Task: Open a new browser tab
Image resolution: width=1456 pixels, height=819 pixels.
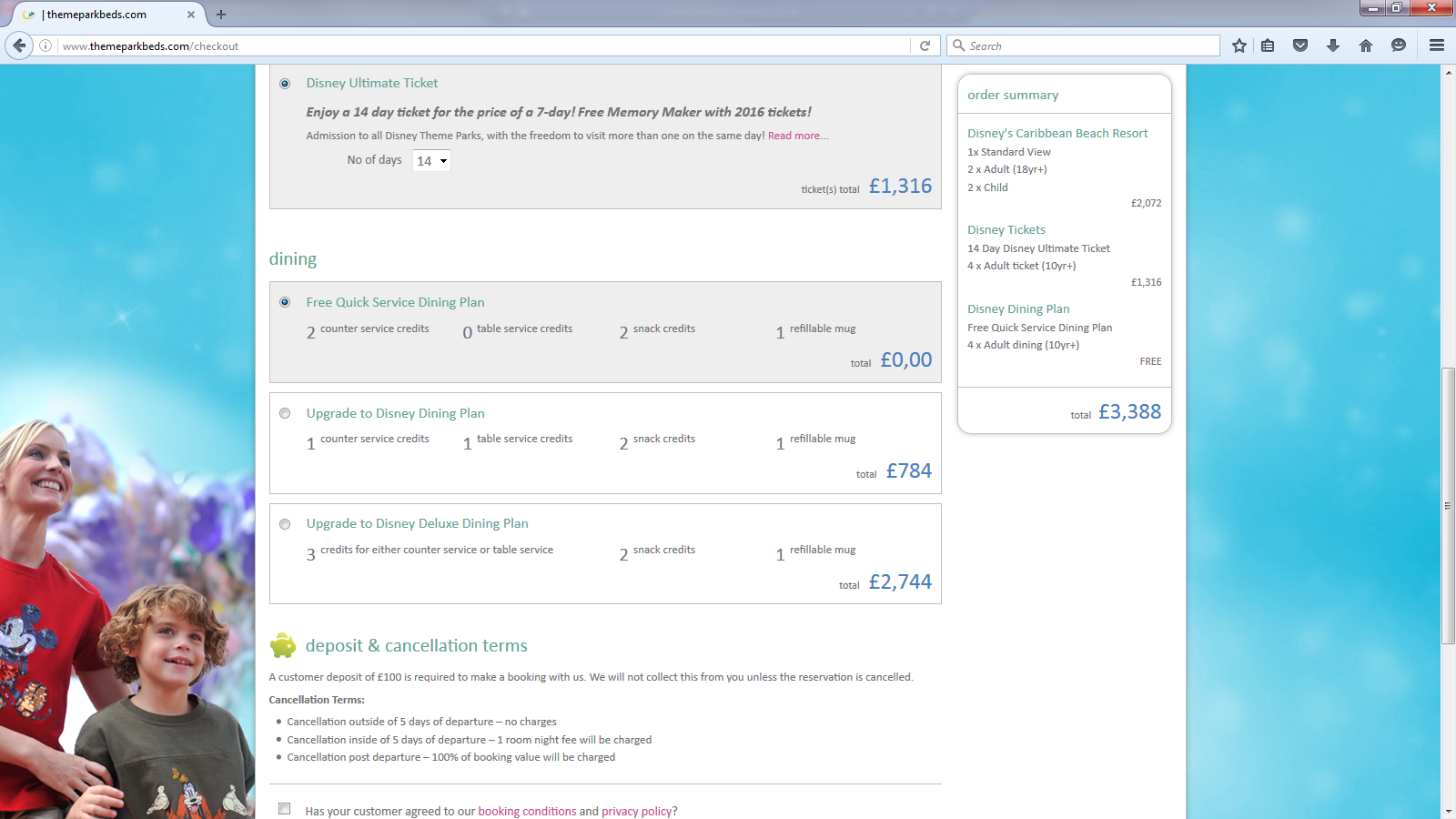Action: click(x=221, y=15)
